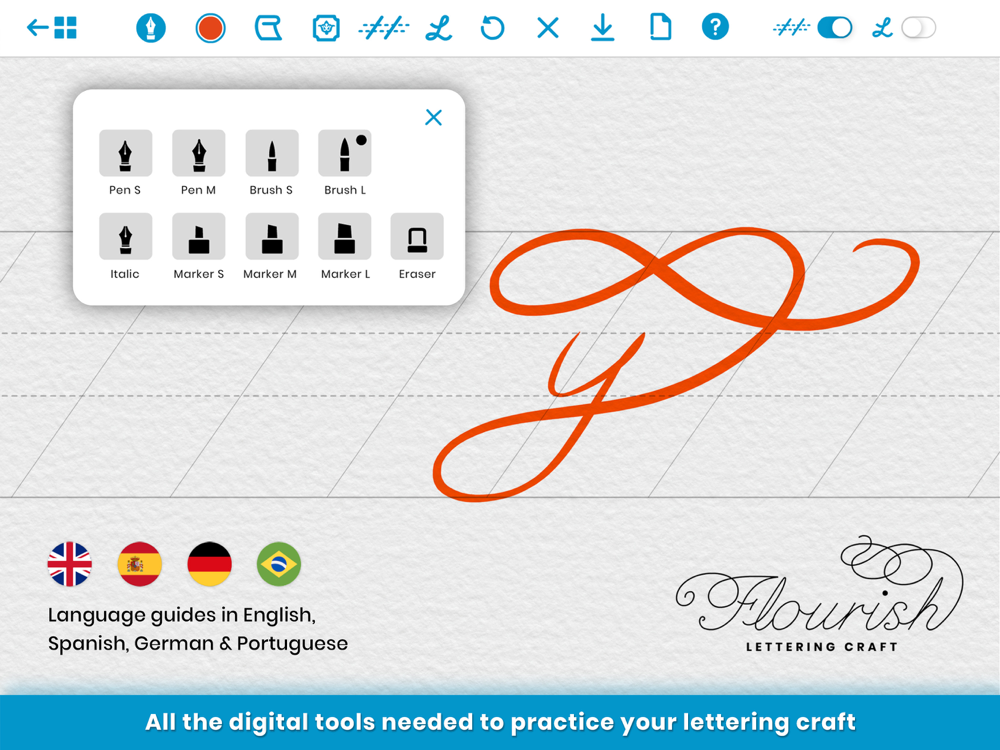Select the Pen M tool
1000x750 pixels.
click(x=198, y=153)
